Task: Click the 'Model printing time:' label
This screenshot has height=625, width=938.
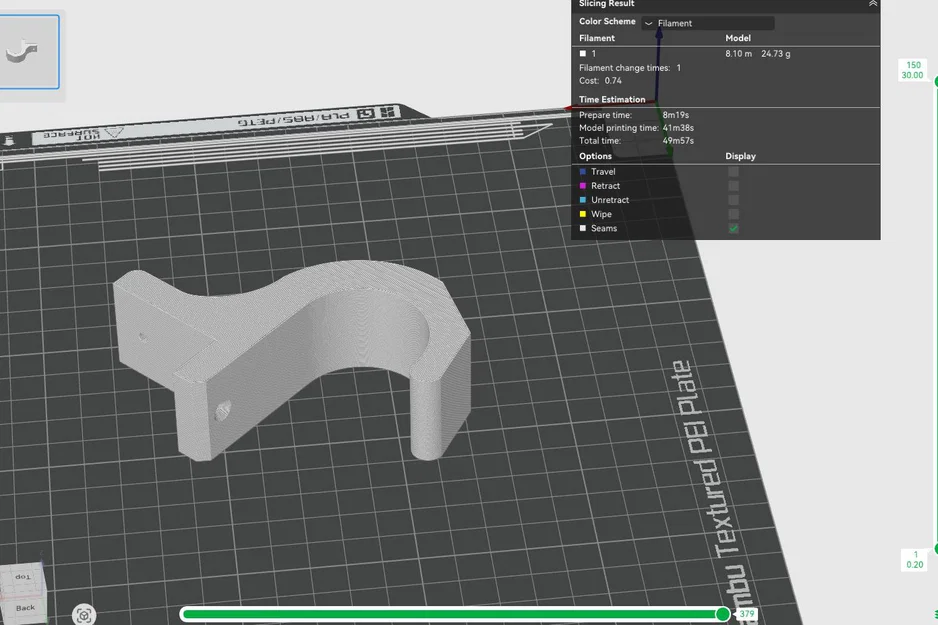Action: (x=619, y=128)
